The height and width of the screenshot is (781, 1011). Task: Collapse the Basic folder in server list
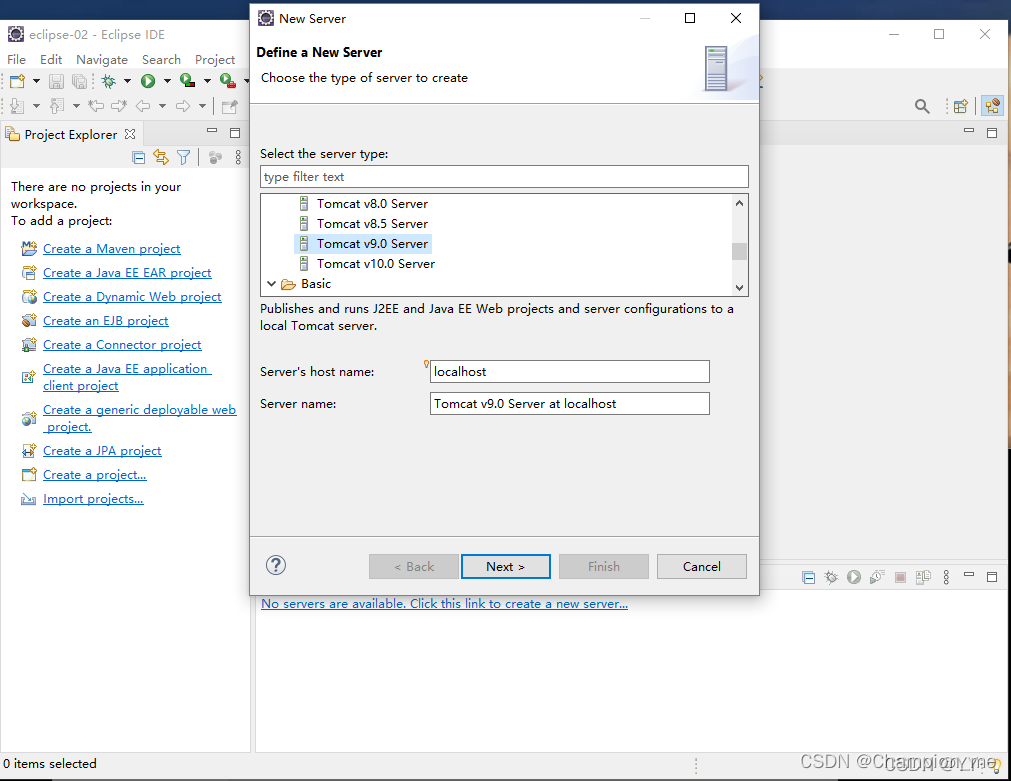(271, 284)
